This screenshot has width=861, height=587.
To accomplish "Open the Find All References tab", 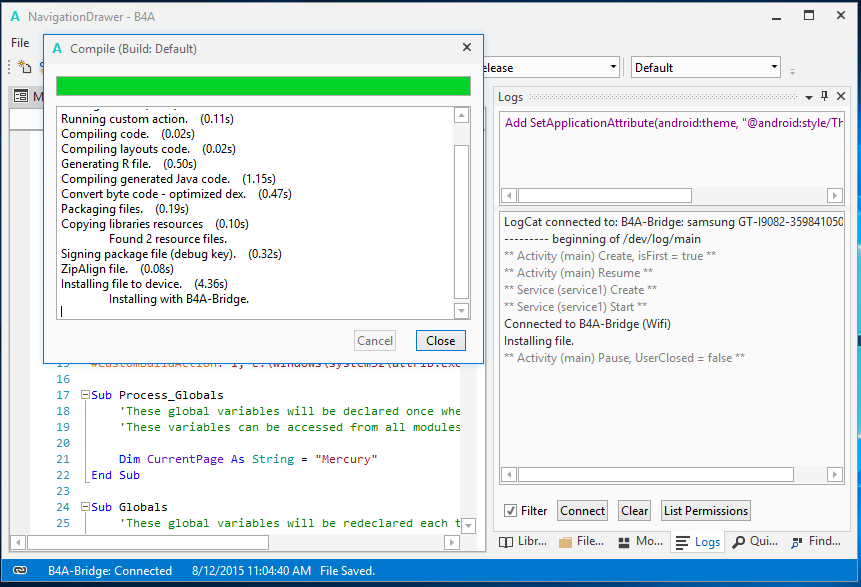I will 816,541.
